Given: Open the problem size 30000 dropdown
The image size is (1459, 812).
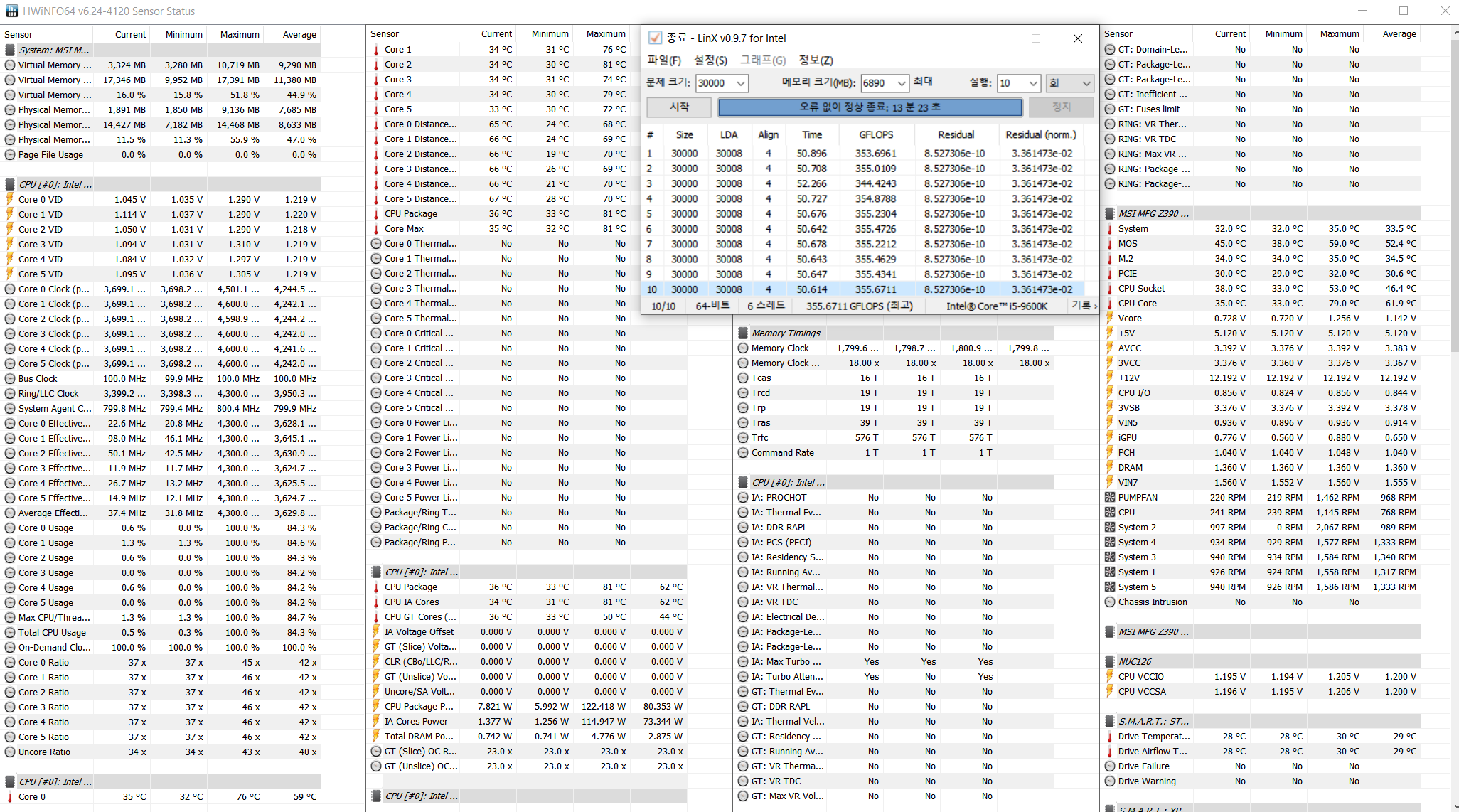Looking at the screenshot, I should (x=741, y=83).
